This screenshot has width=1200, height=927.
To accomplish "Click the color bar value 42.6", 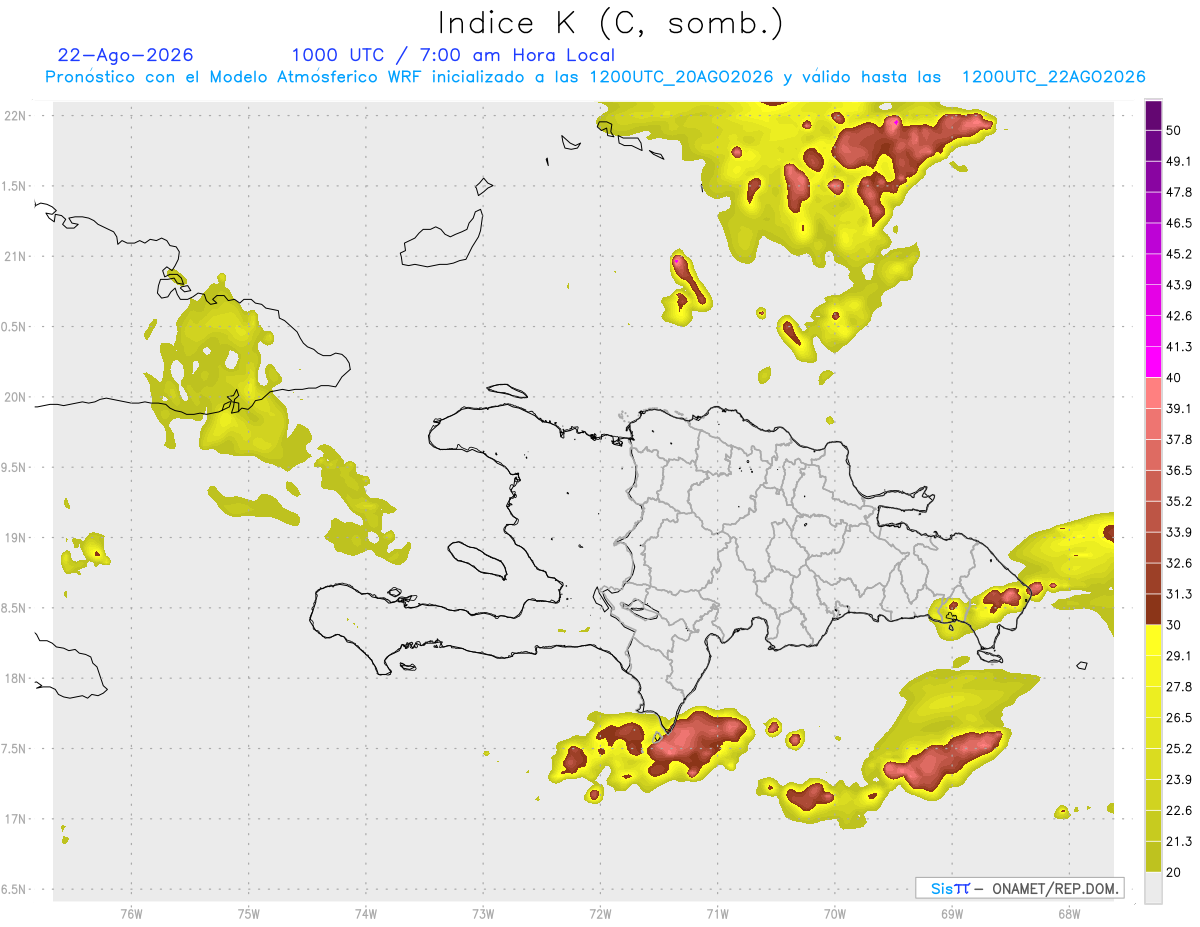I will (x=1178, y=316).
